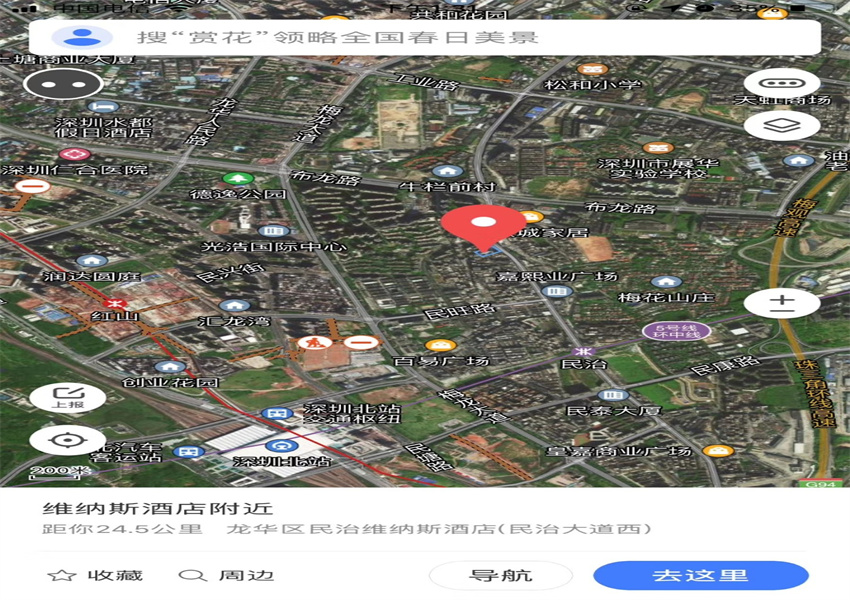This screenshot has height=600, width=850.
Task: Tap the 5号线环中线 metro line label
Action: coord(676,331)
